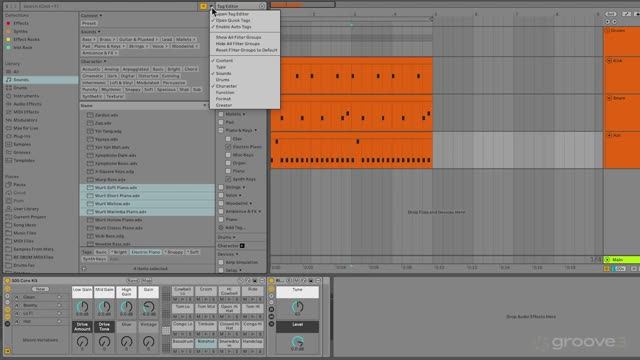The width and height of the screenshot is (640, 360).
Task: Check the Amp Simulation tag checkbox
Action: click(x=221, y=262)
